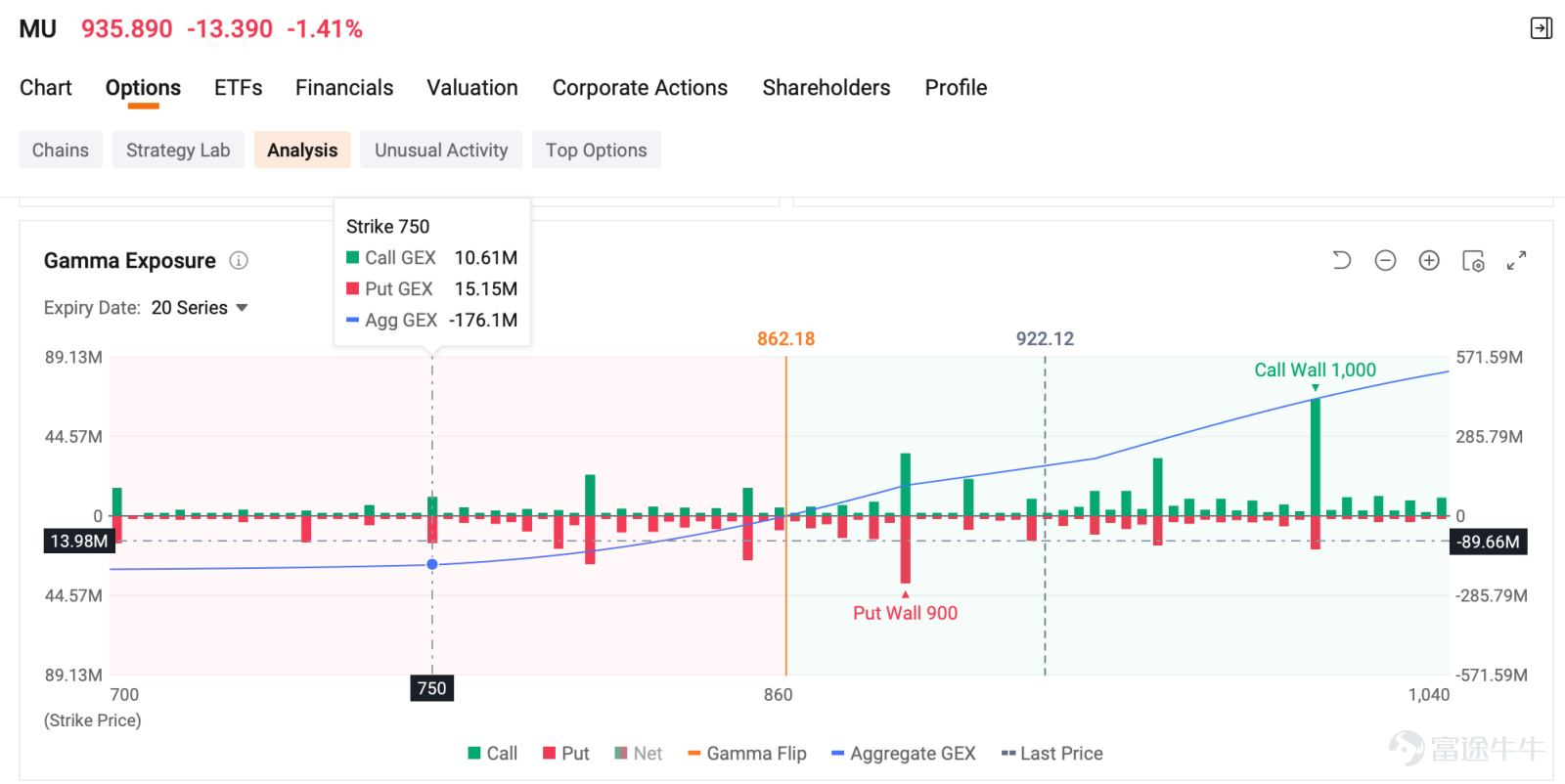This screenshot has width=1565, height=784.
Task: Click the Gamma Exposure info icon
Action: (239, 260)
